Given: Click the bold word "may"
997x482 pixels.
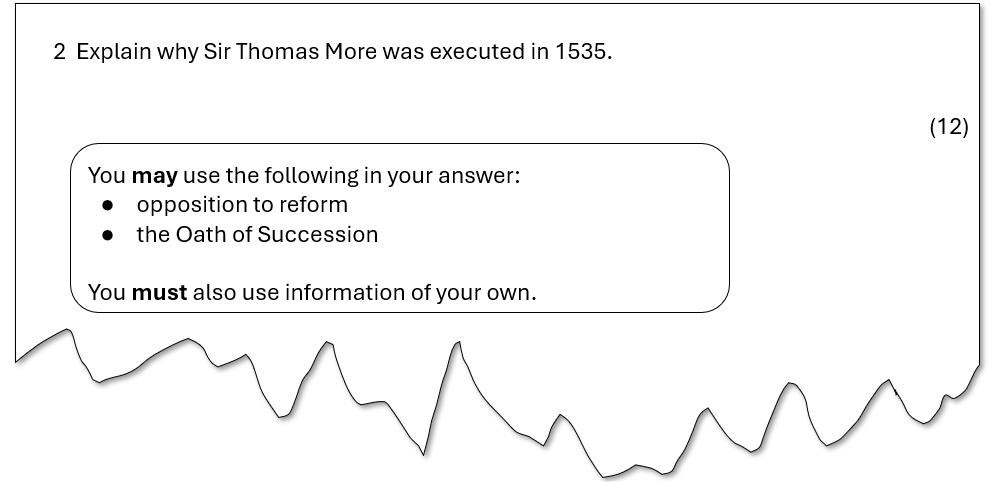Looking at the screenshot, I should [x=155, y=176].
